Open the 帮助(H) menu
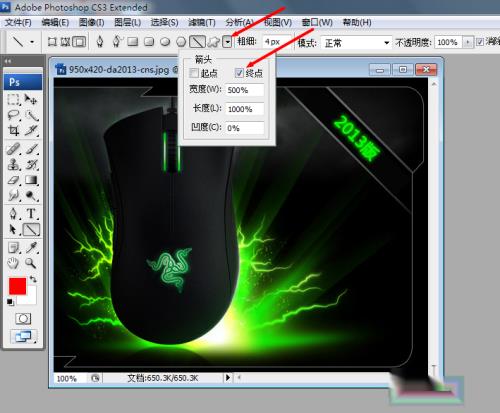 [357, 23]
